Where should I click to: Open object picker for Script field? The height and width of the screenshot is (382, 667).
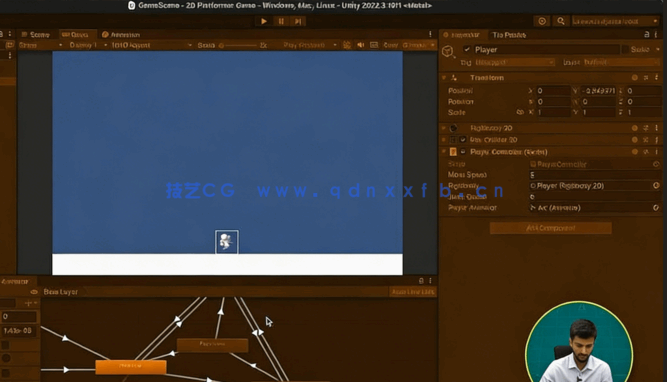pos(656,164)
